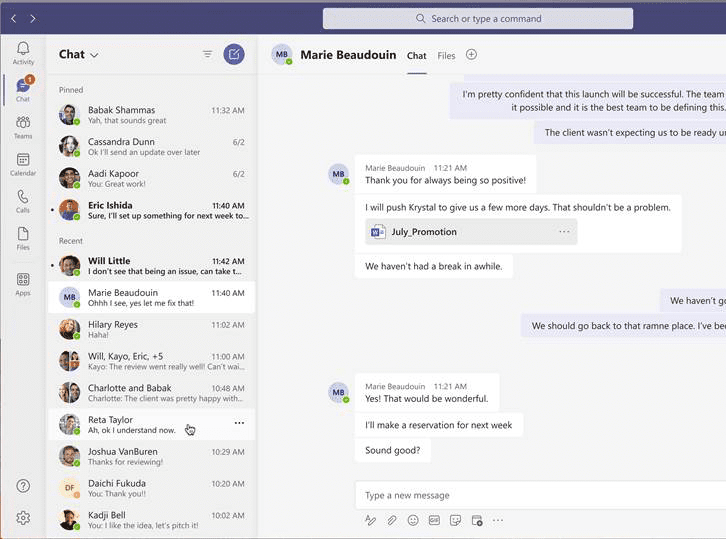This screenshot has height=539, width=726.
Task: Open the Will Little conversation
Action: tap(150, 266)
